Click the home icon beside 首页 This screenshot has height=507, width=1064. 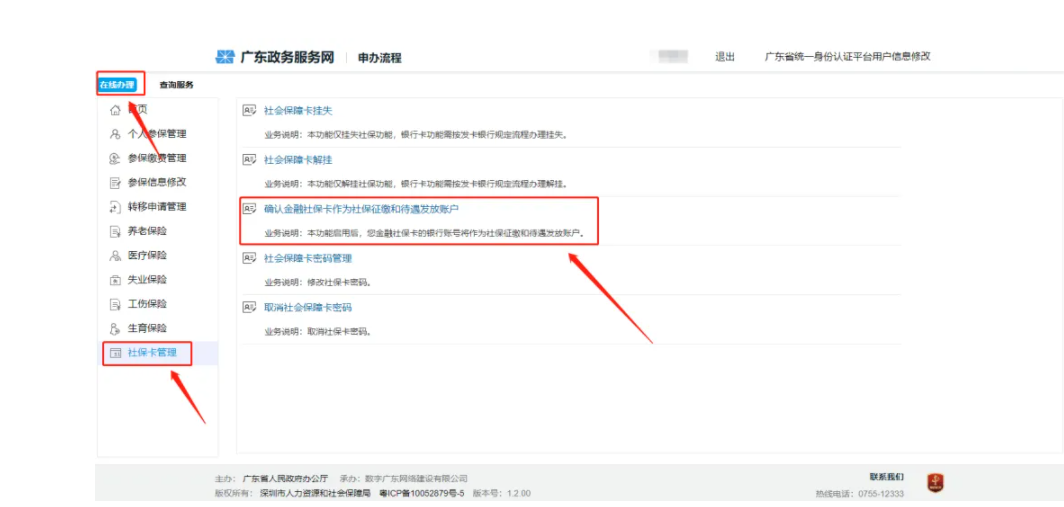coord(115,110)
